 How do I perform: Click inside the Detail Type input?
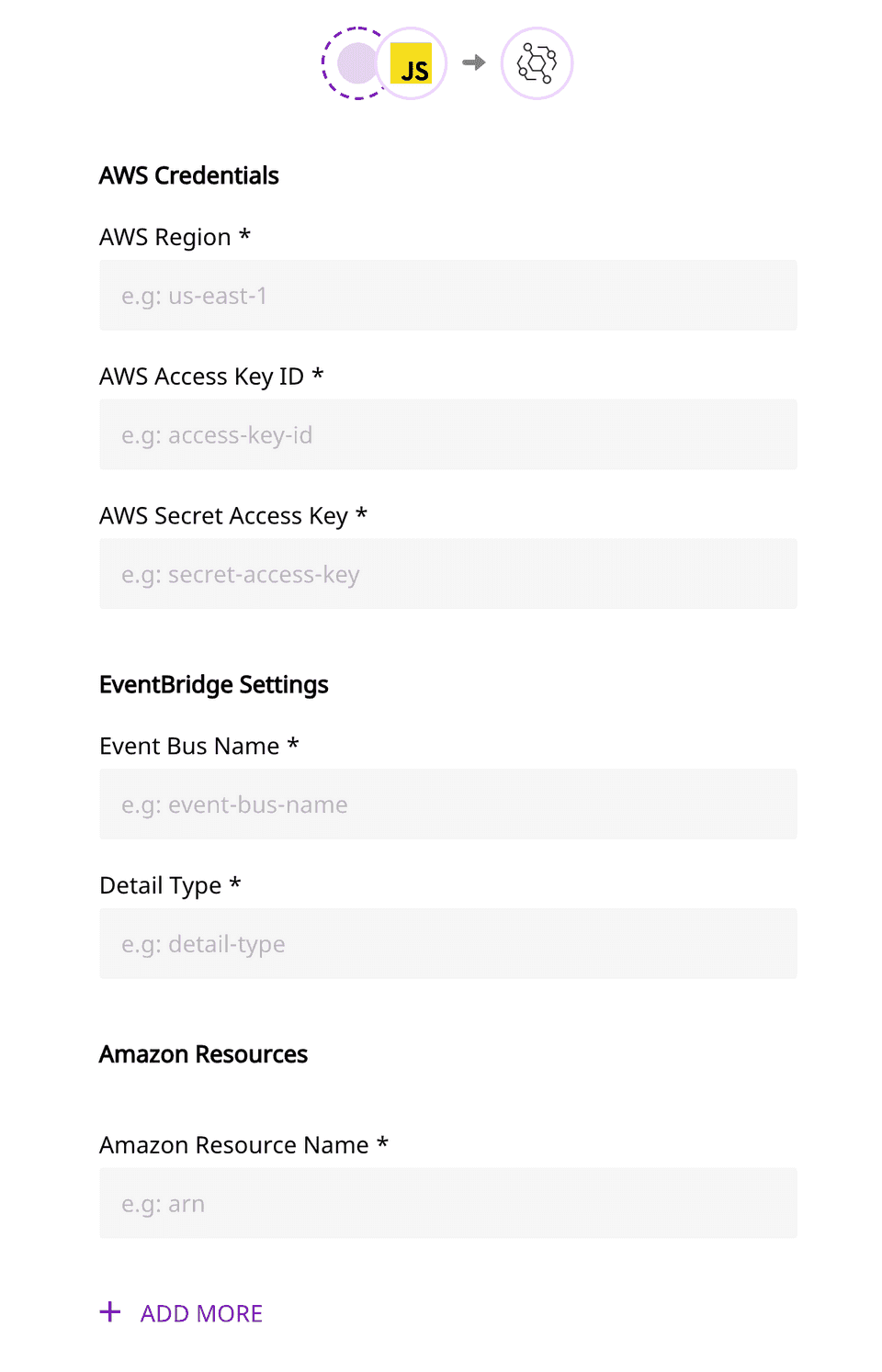[448, 944]
